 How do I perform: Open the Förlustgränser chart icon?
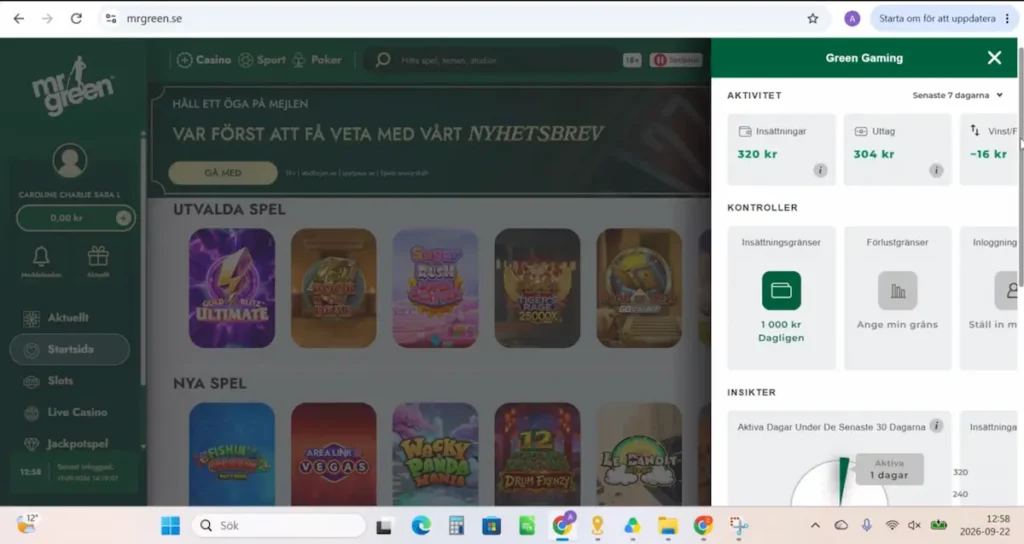click(897, 291)
